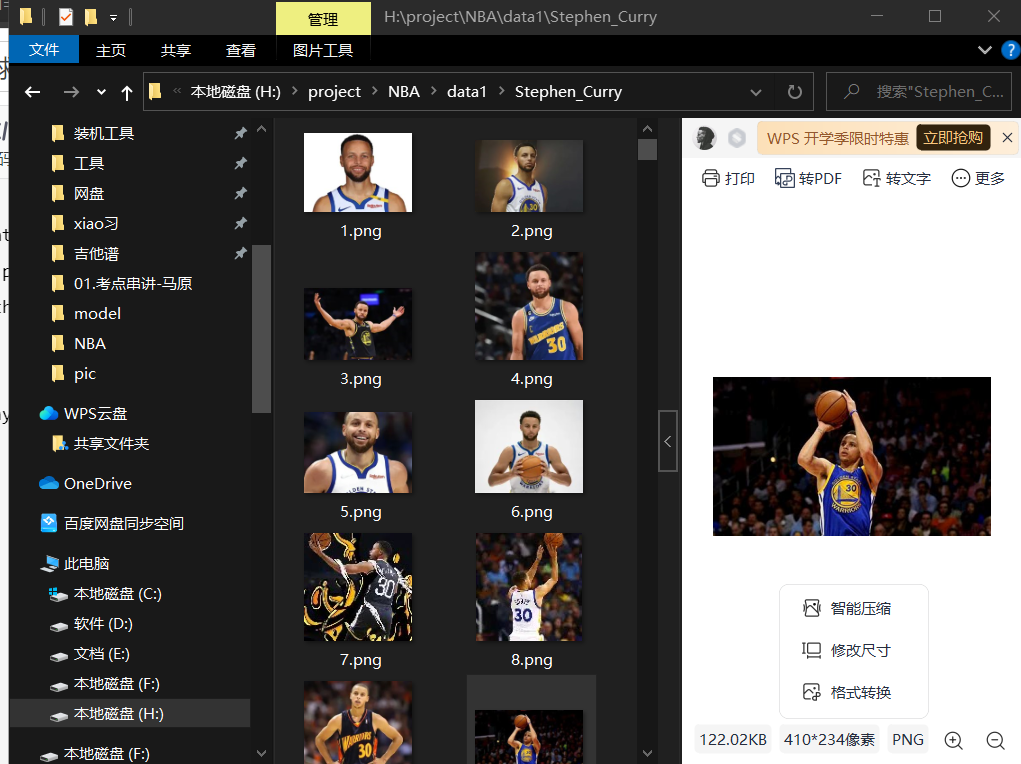Close the WPS promo banner
This screenshot has width=1021, height=764.
pos(1007,137)
